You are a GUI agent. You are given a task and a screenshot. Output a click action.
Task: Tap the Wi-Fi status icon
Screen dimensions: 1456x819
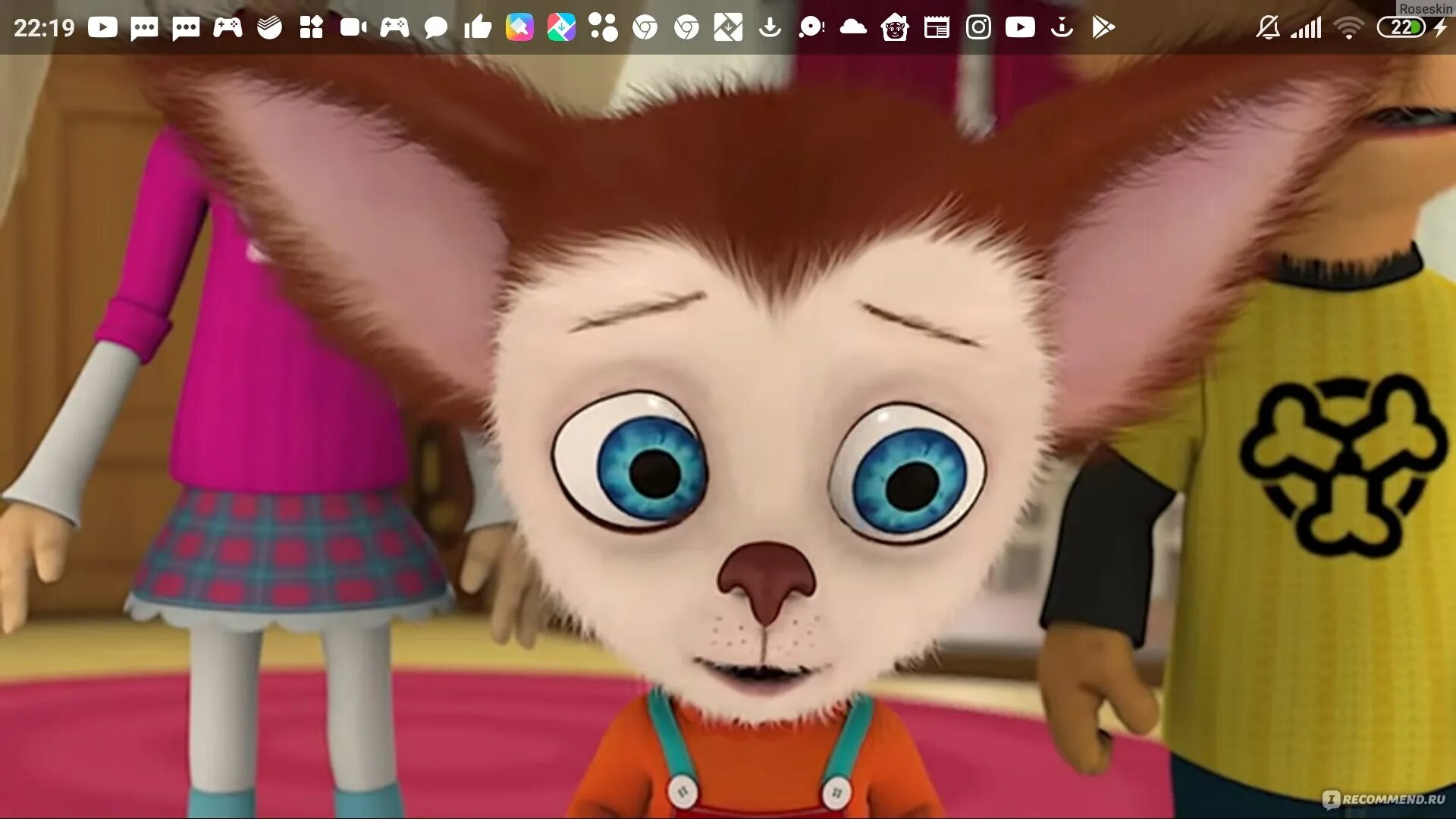(1348, 28)
